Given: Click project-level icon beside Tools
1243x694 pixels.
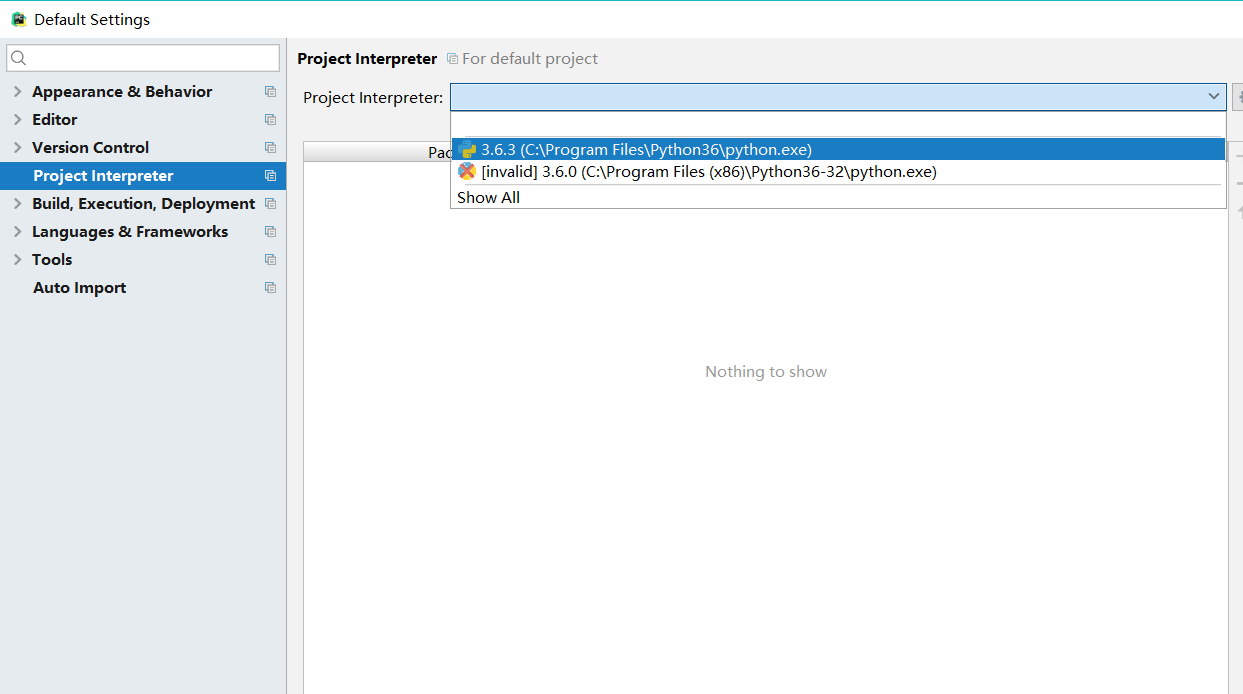Looking at the screenshot, I should tap(270, 259).
